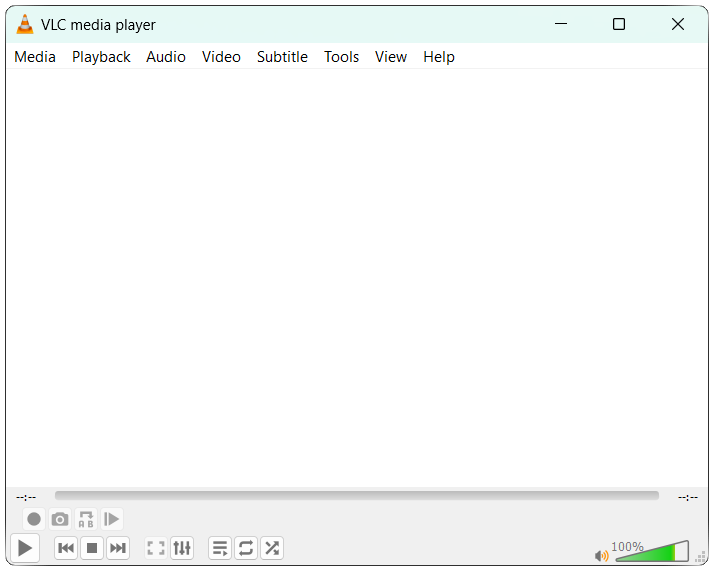Image resolution: width=713 pixels, height=571 pixels.
Task: Advance frame by frame
Action: click(x=111, y=519)
